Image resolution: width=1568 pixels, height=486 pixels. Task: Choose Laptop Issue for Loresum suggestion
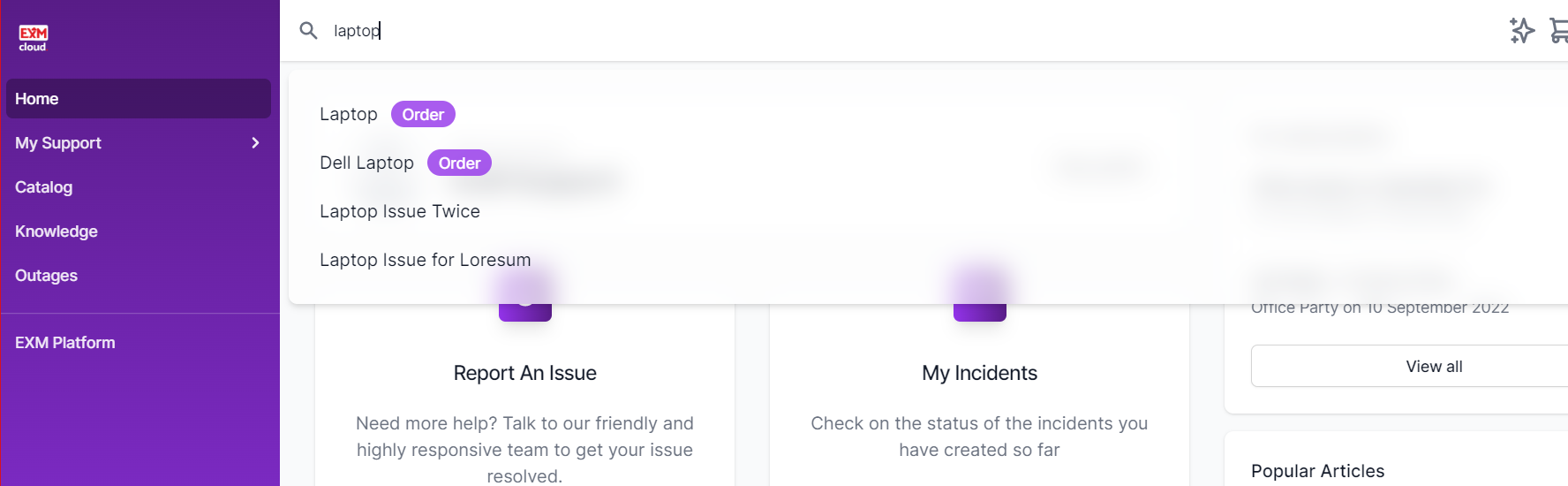click(x=426, y=260)
